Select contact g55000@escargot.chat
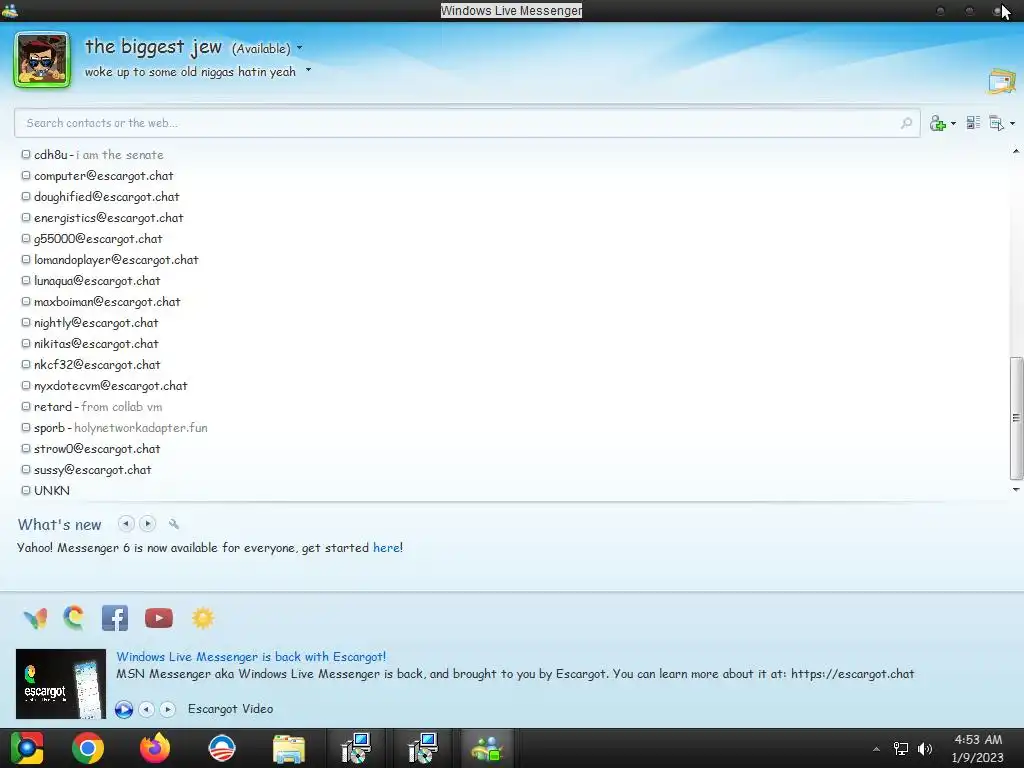 91,238
